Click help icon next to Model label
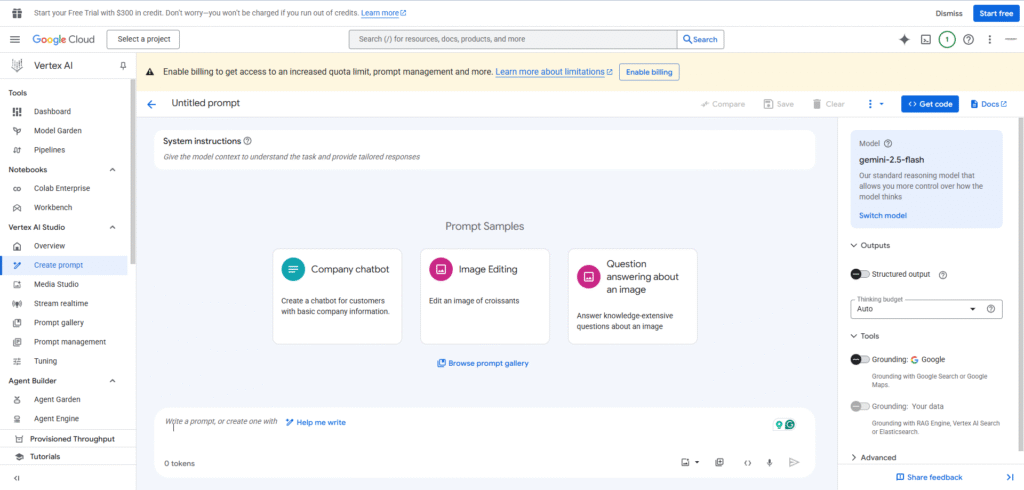The height and width of the screenshot is (490, 1024). tap(888, 144)
